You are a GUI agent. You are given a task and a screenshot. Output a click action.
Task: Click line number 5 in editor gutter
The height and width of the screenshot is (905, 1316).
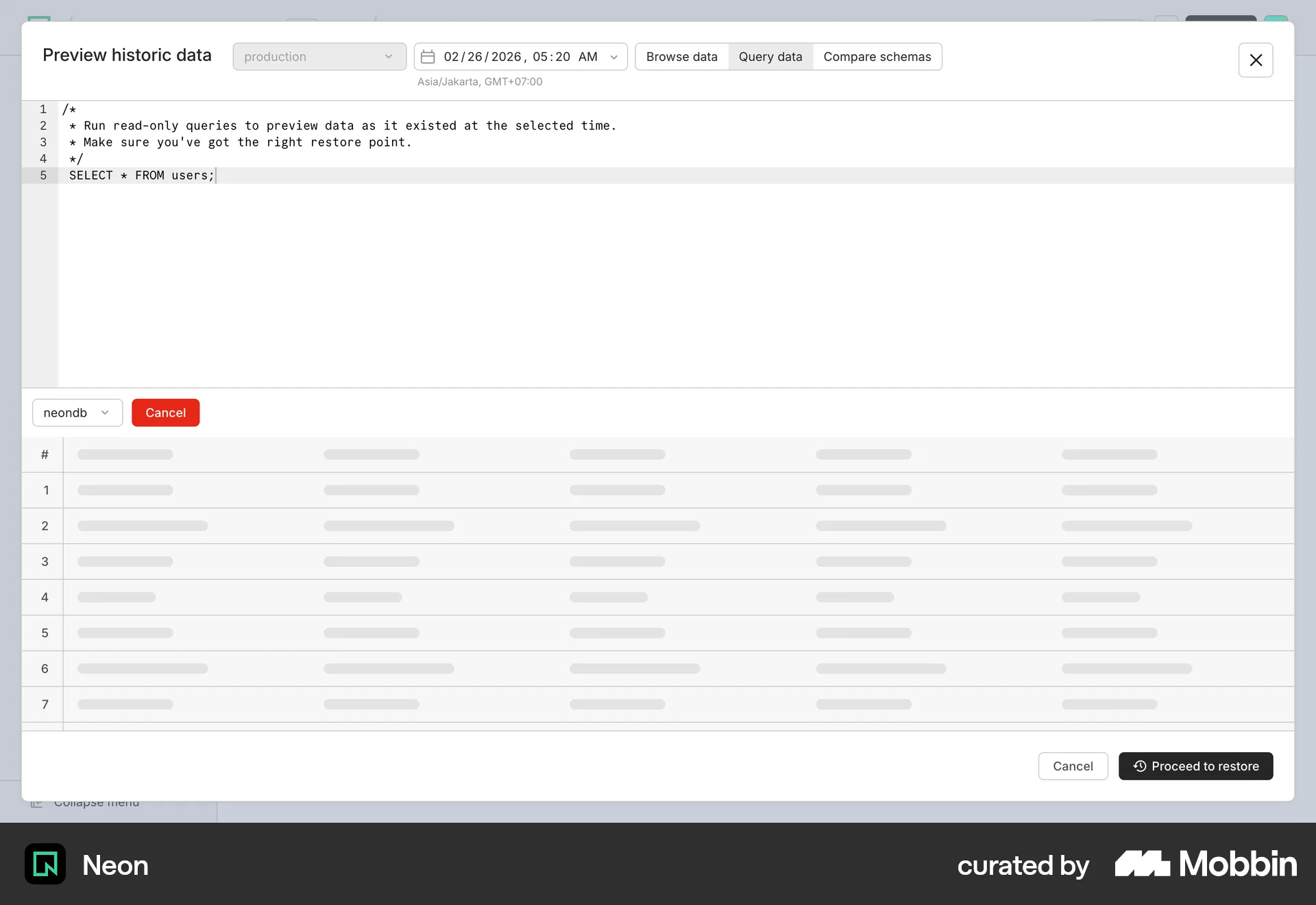coord(43,176)
